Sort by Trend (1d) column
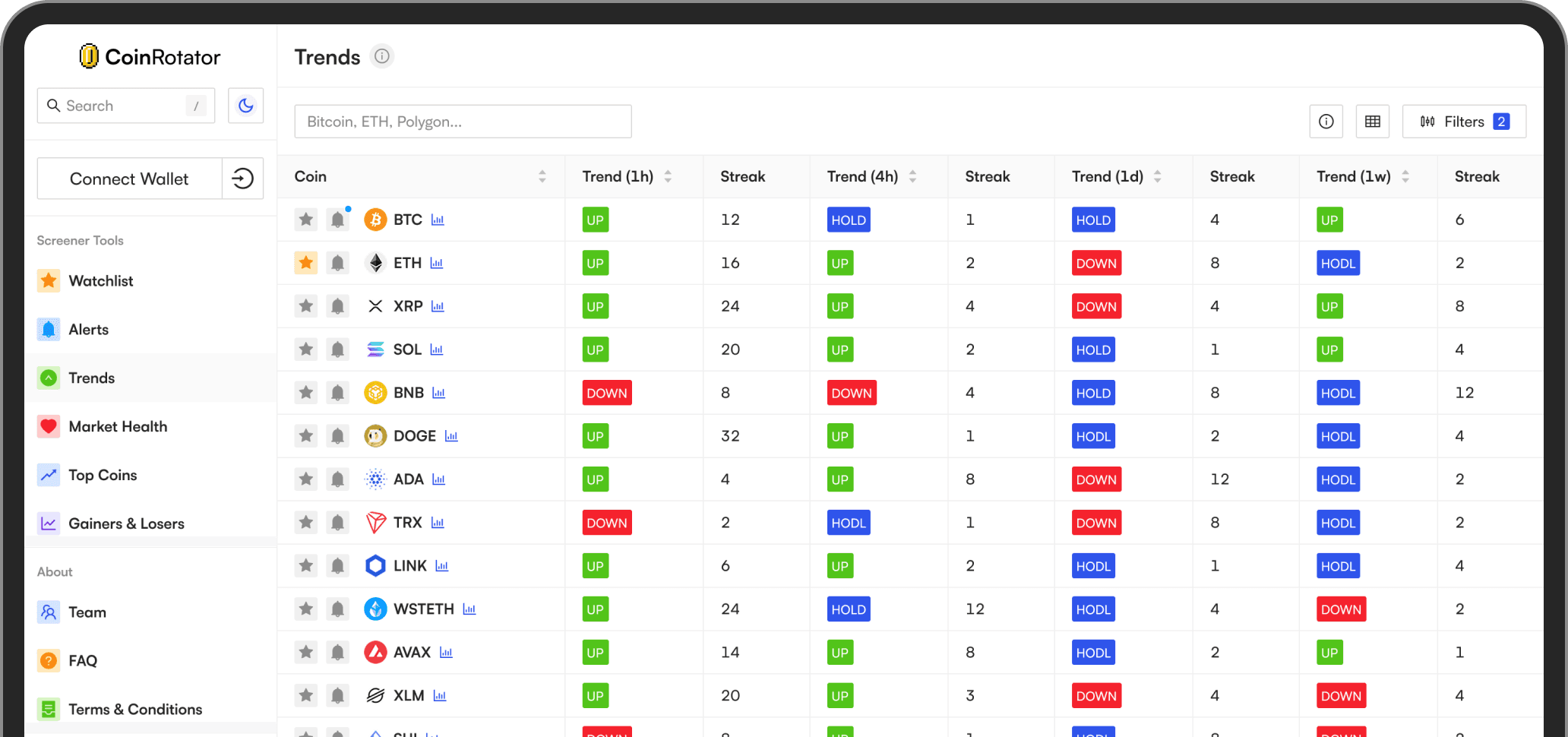 pos(1157,176)
